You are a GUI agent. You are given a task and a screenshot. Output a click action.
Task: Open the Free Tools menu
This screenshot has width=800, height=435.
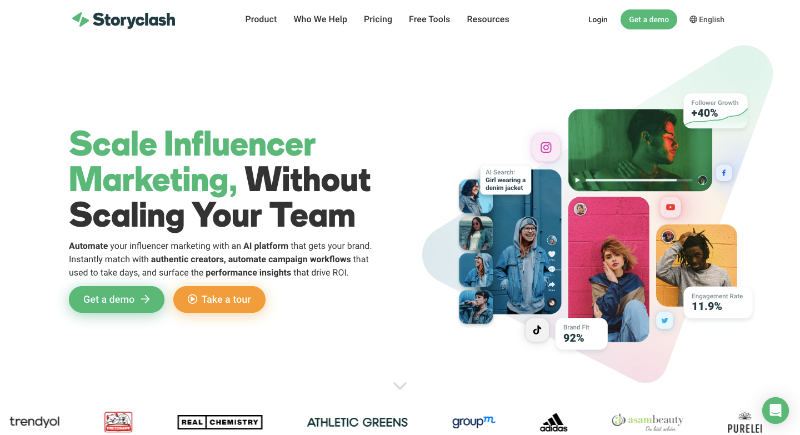pyautogui.click(x=429, y=19)
